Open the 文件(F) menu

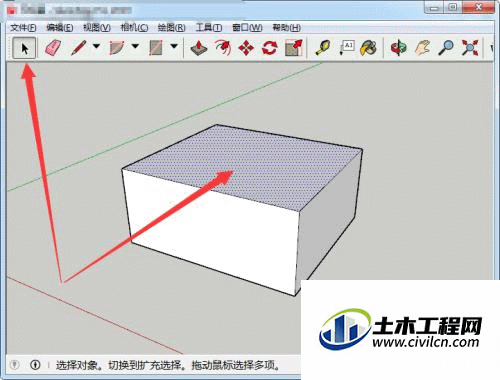(x=23, y=28)
